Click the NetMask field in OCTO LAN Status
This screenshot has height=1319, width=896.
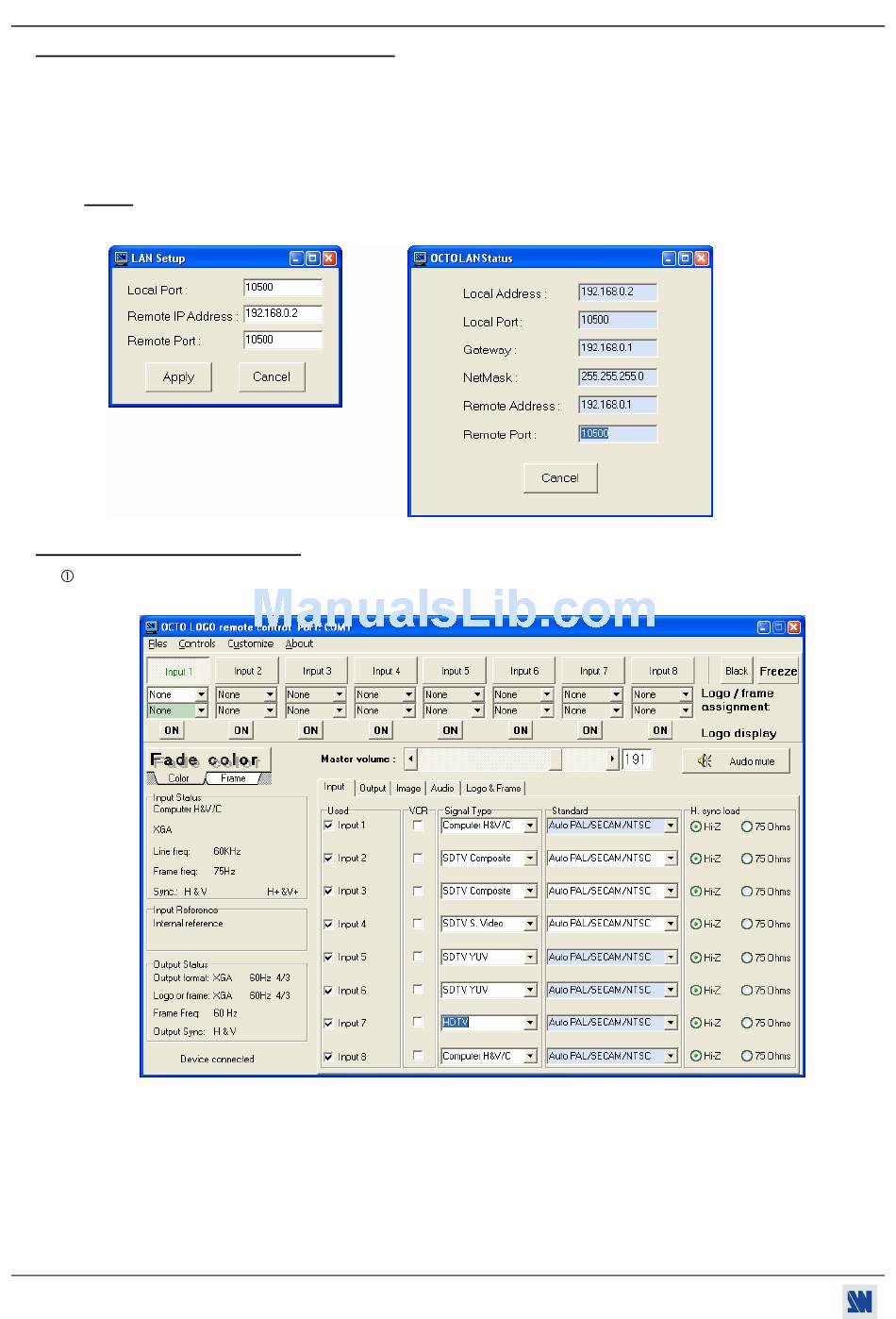[618, 376]
